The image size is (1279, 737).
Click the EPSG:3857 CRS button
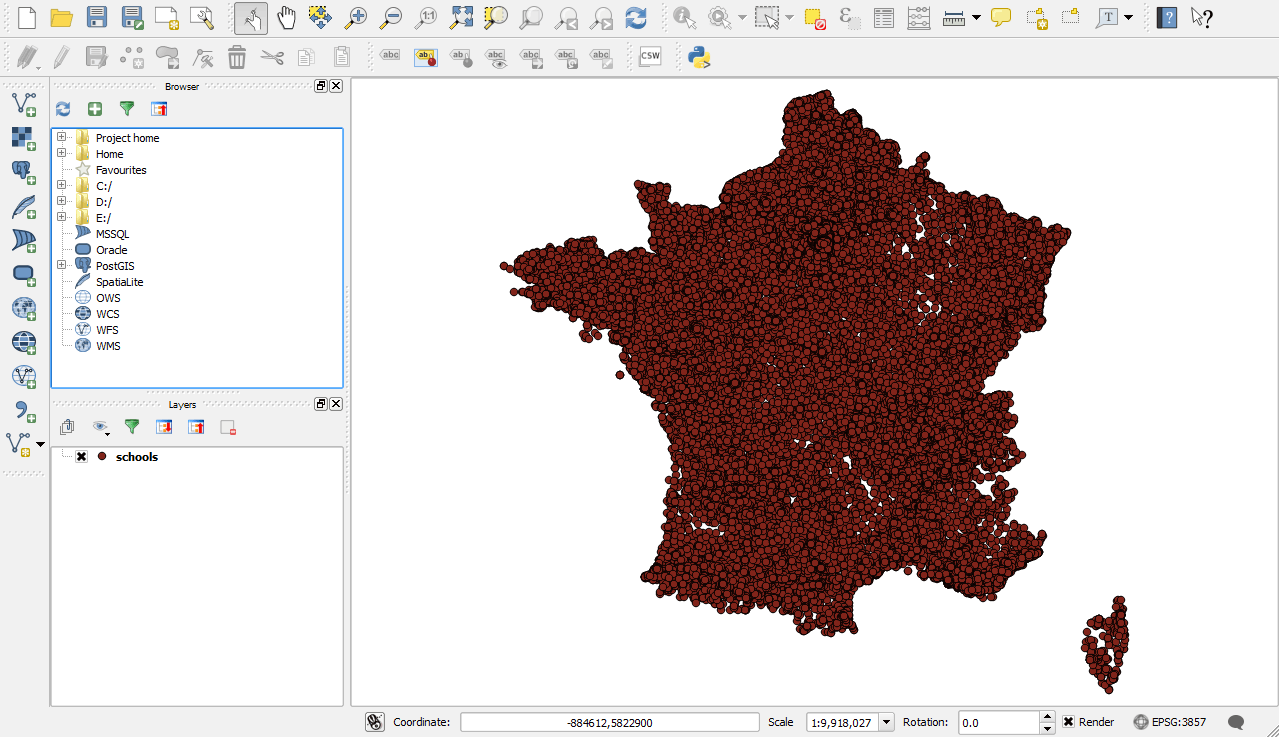tap(1170, 722)
